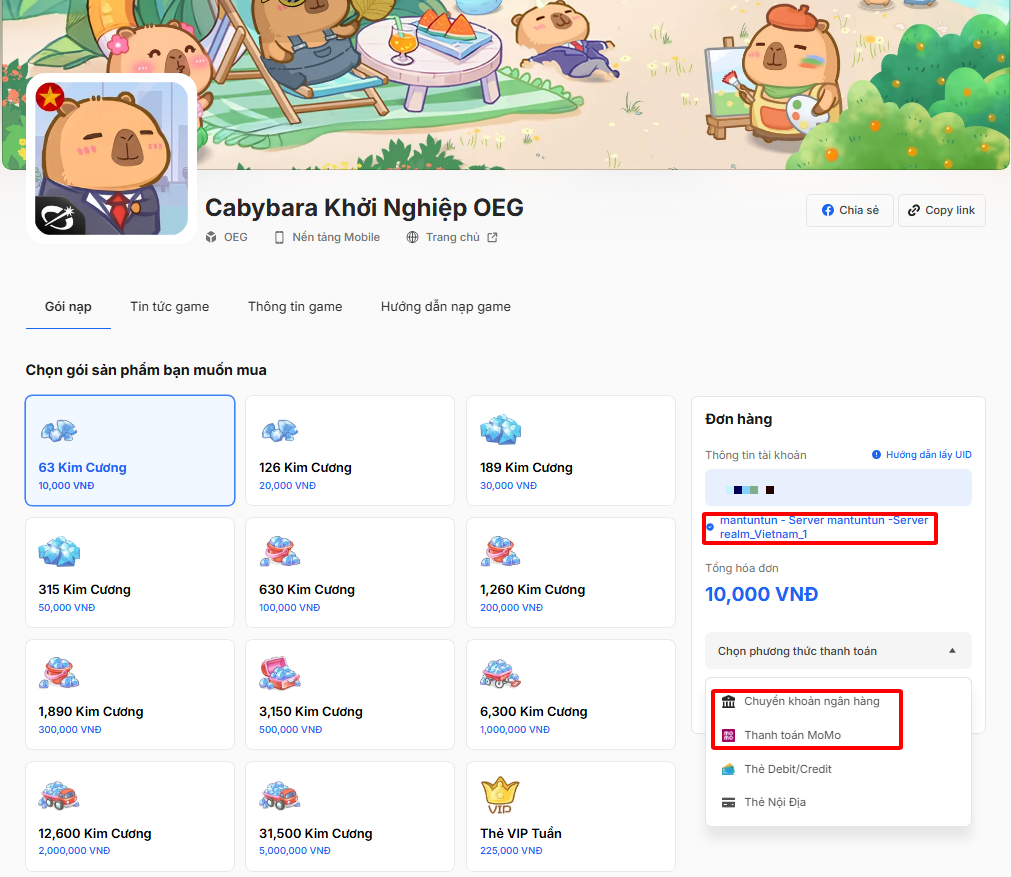Click the diamond pile icon of 189 Kim Cương
1011x877 pixels.
click(x=500, y=429)
